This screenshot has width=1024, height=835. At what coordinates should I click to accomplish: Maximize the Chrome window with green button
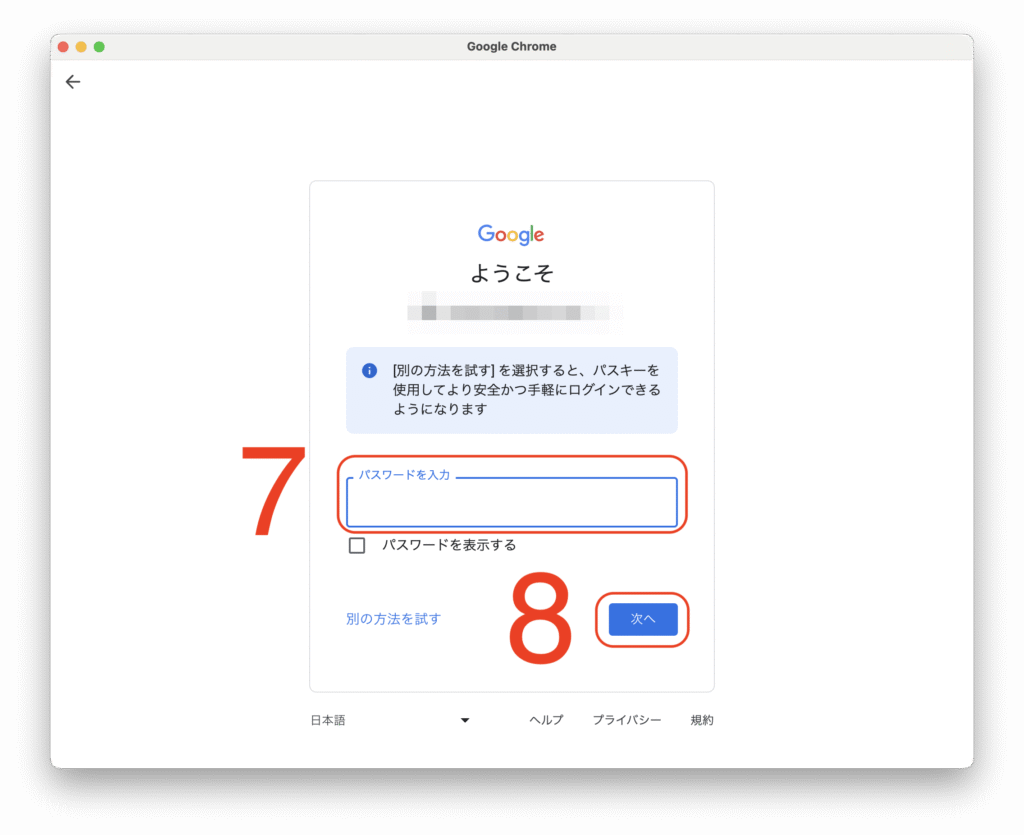point(99,46)
